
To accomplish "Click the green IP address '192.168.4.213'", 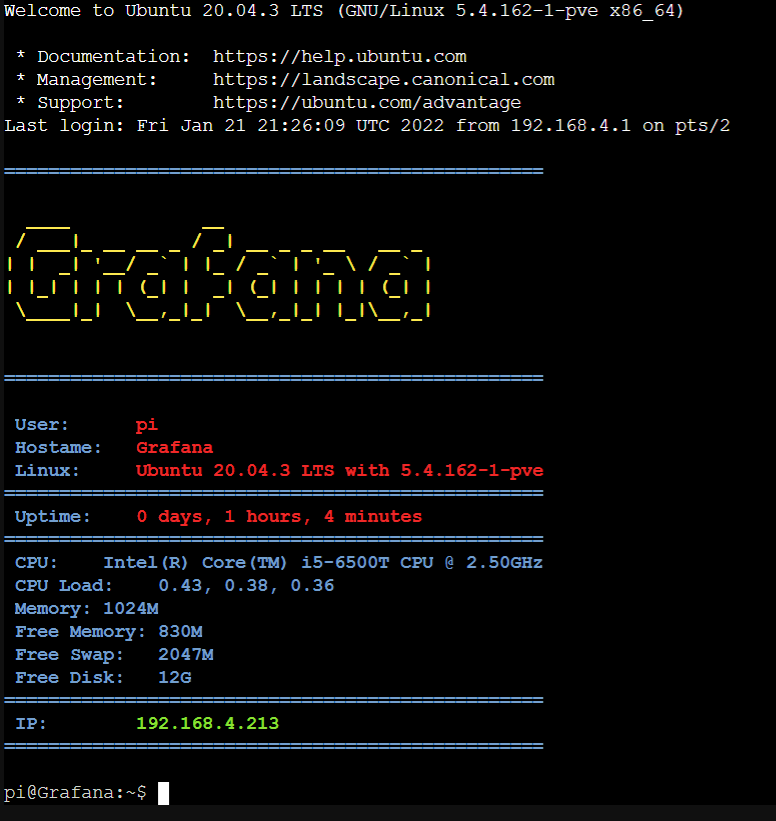I will (207, 724).
